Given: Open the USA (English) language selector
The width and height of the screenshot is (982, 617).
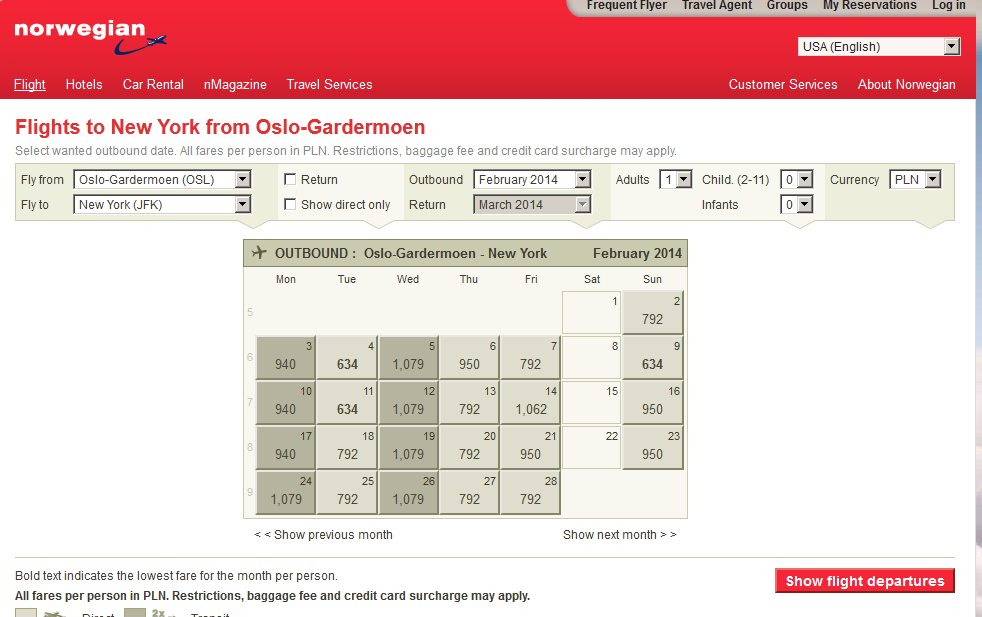Looking at the screenshot, I should point(879,46).
